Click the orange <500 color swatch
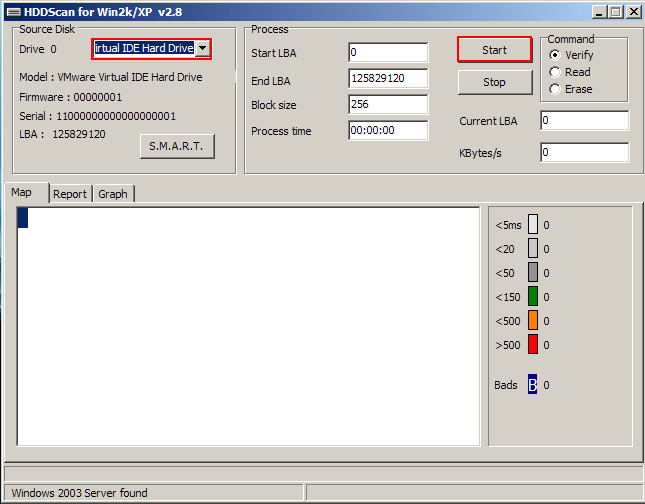645x504 pixels. pyautogui.click(x=533, y=321)
